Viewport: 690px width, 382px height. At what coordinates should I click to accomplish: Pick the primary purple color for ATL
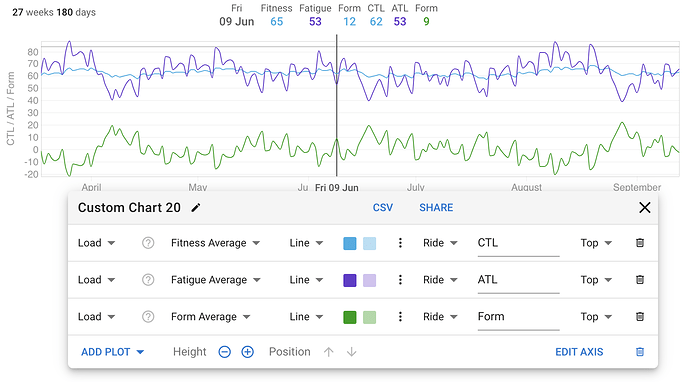coord(350,280)
